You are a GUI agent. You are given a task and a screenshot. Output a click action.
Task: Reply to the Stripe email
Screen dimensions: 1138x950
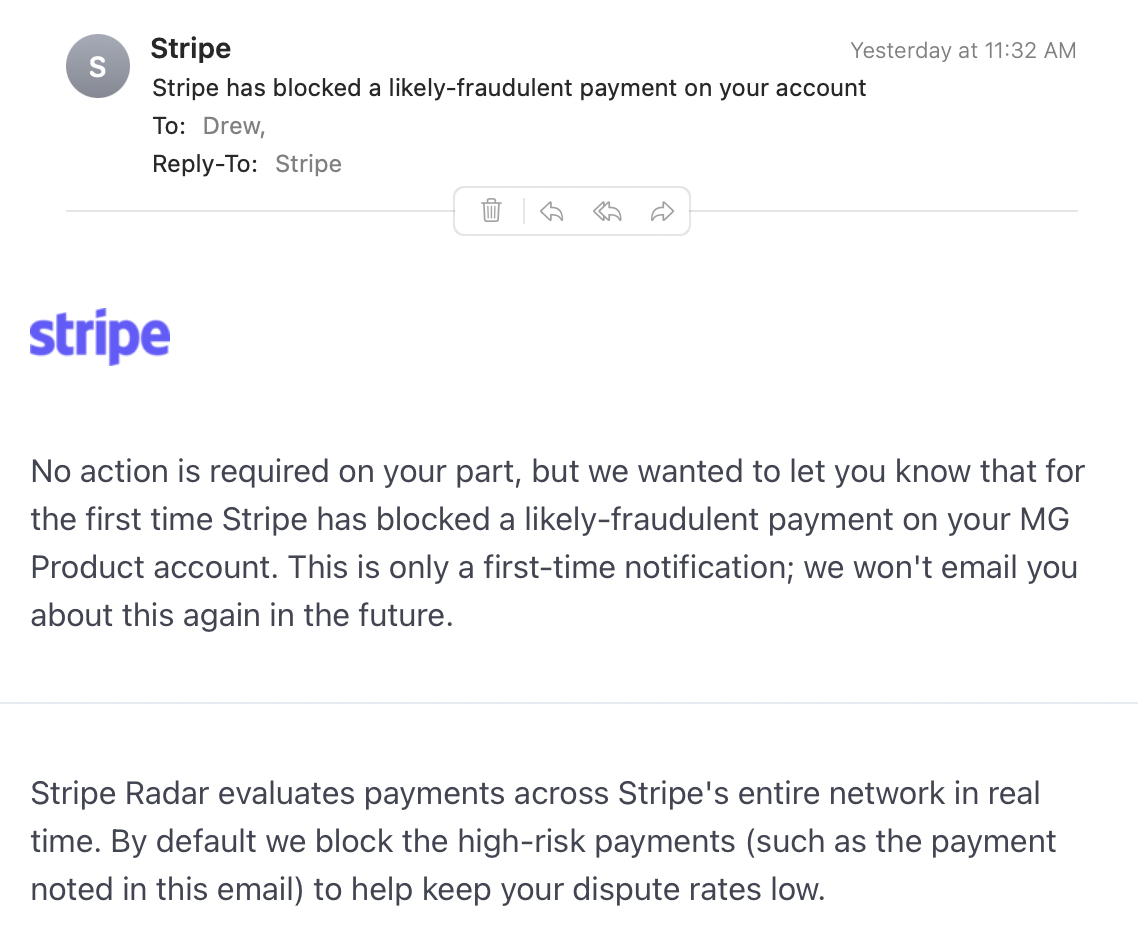(x=552, y=211)
